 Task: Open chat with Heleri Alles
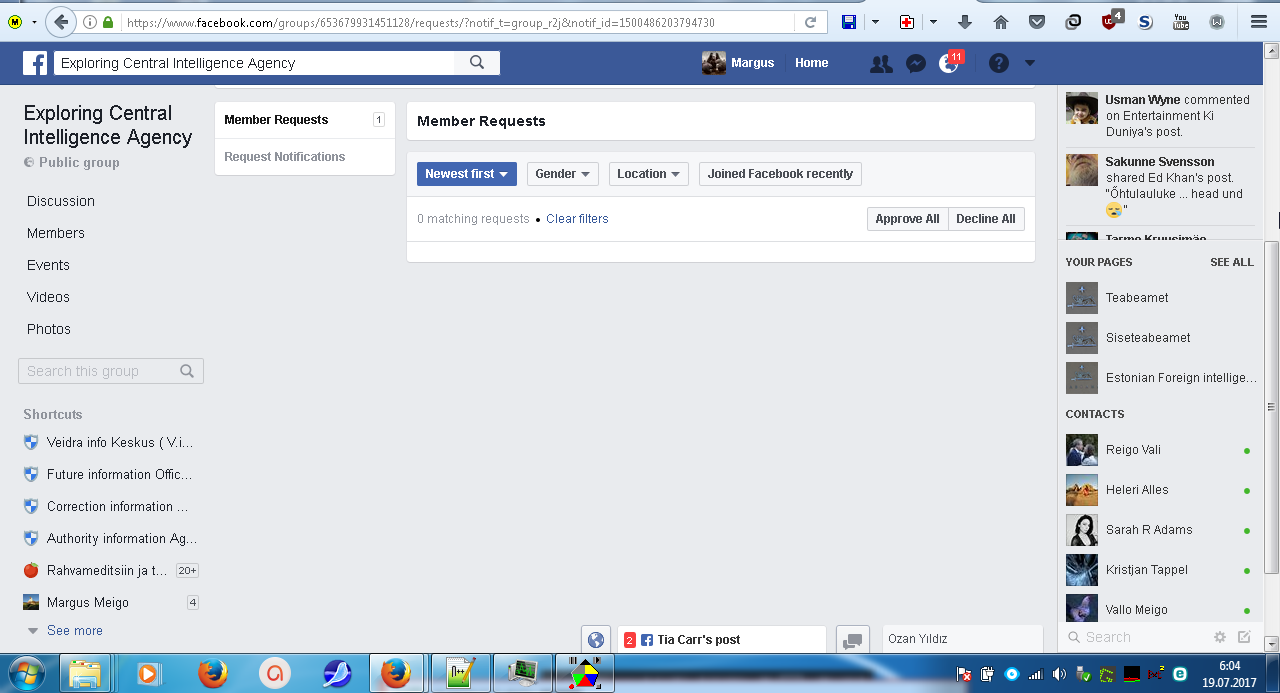1160,490
